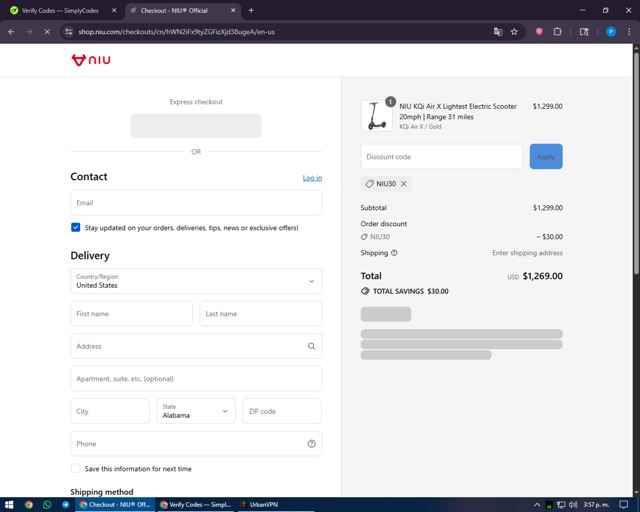Click the Phone field
The image size is (640, 512).
pos(196,444)
